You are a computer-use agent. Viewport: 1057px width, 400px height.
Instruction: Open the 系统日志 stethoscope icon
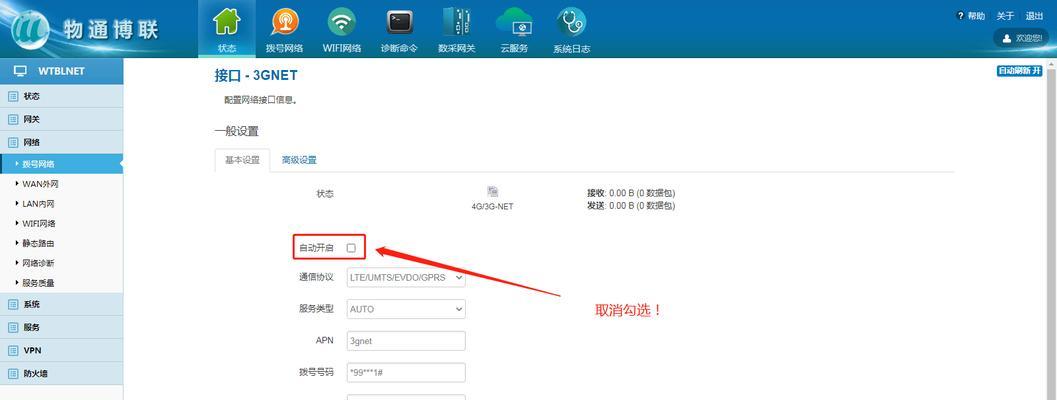pos(572,22)
